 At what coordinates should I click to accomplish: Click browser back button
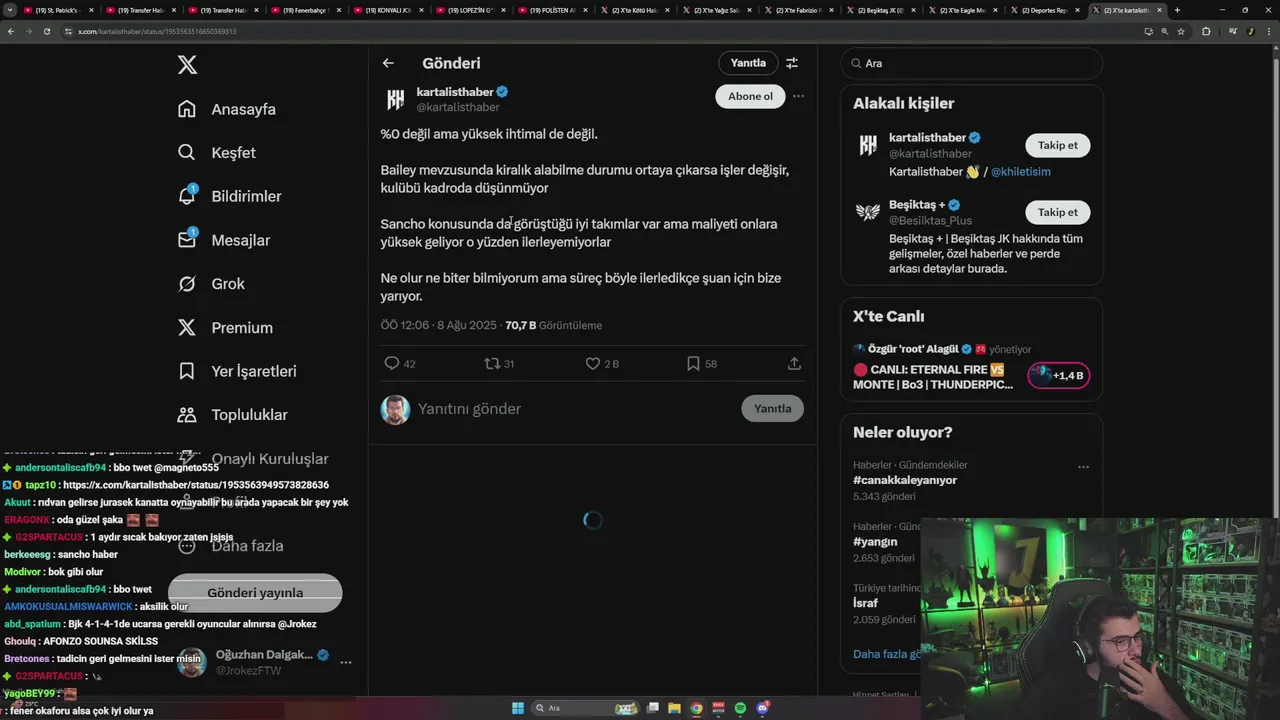(11, 31)
